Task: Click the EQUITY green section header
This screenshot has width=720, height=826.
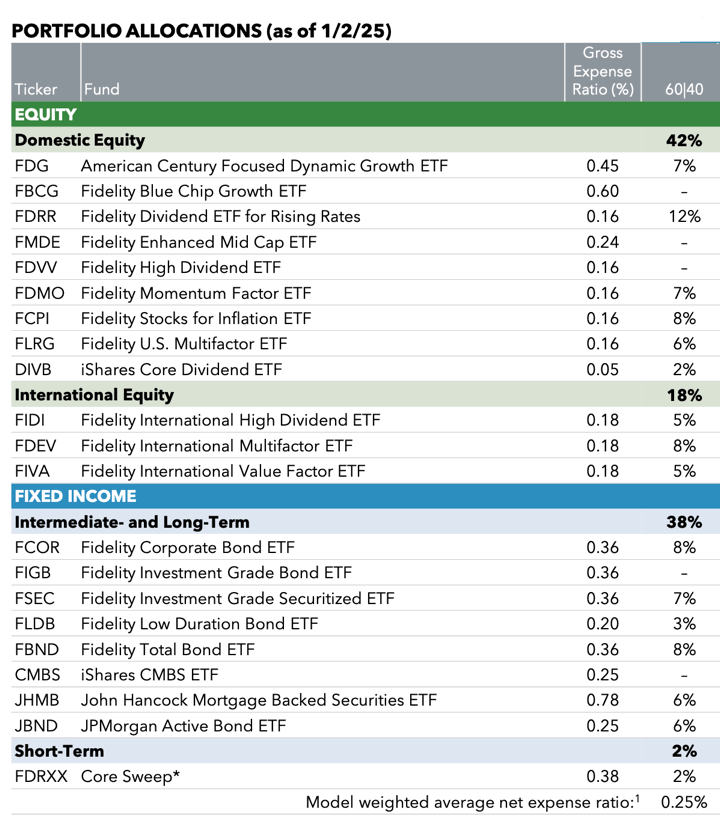Action: pyautogui.click(x=45, y=115)
